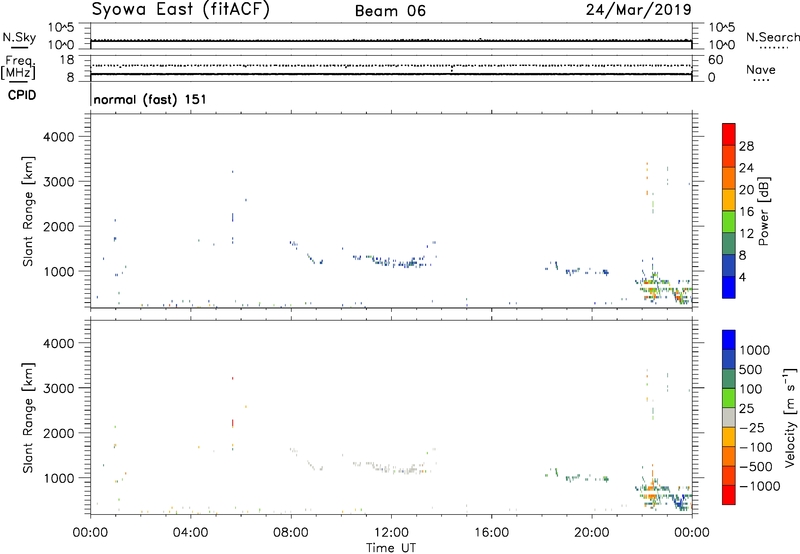Image resolution: width=800 pixels, height=554 pixels.
Task: Click 'Slant Range [km]' label of power panel
Action: tap(28, 211)
